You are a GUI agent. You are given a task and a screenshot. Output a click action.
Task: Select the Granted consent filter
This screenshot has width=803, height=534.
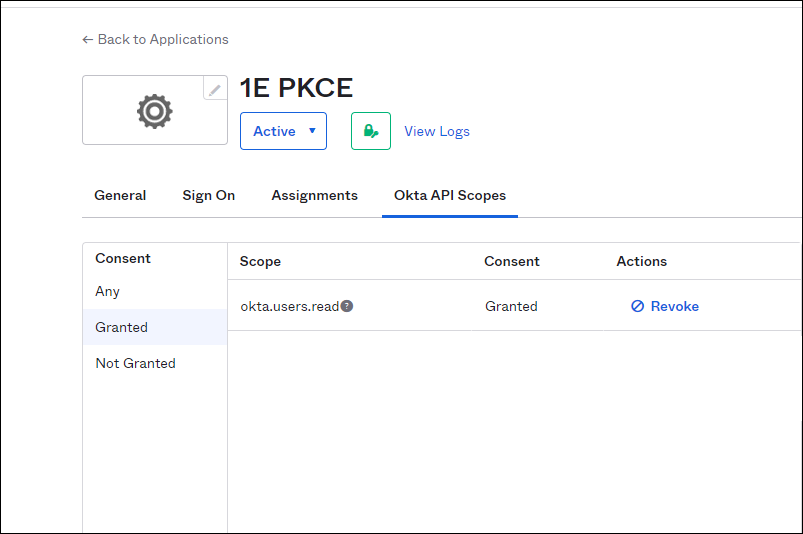point(121,327)
